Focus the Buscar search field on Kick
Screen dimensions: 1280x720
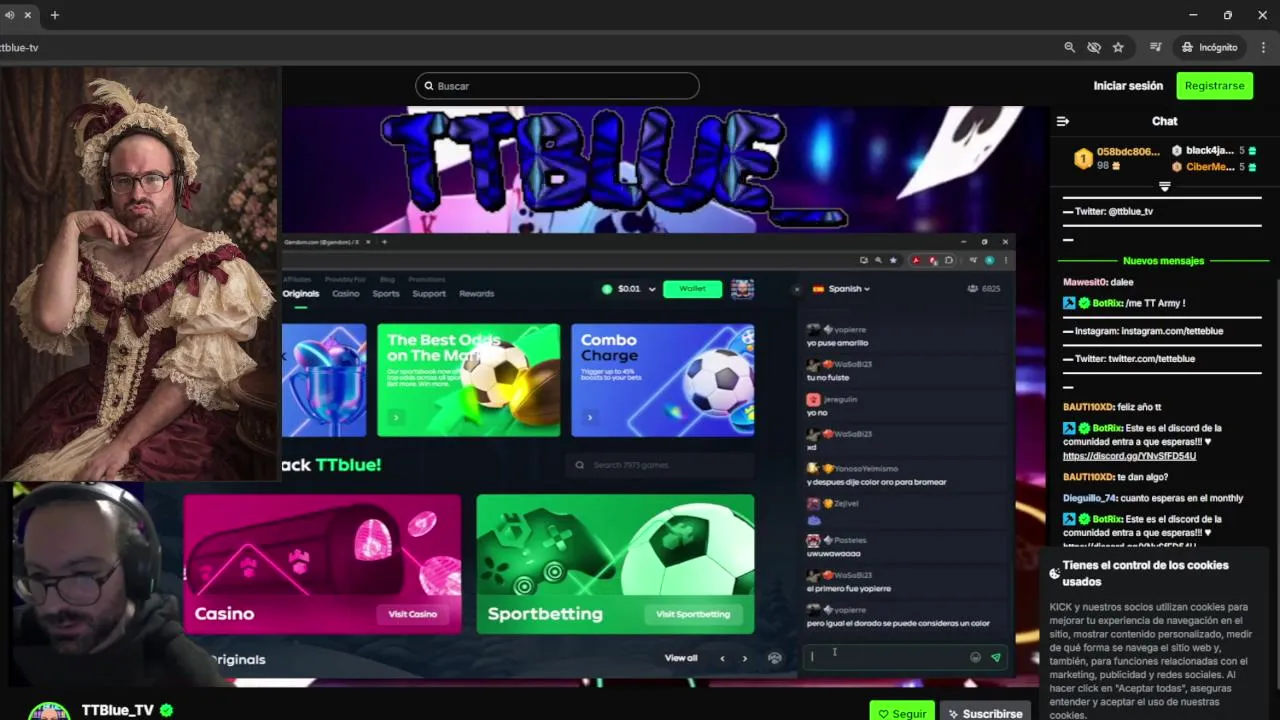point(557,86)
